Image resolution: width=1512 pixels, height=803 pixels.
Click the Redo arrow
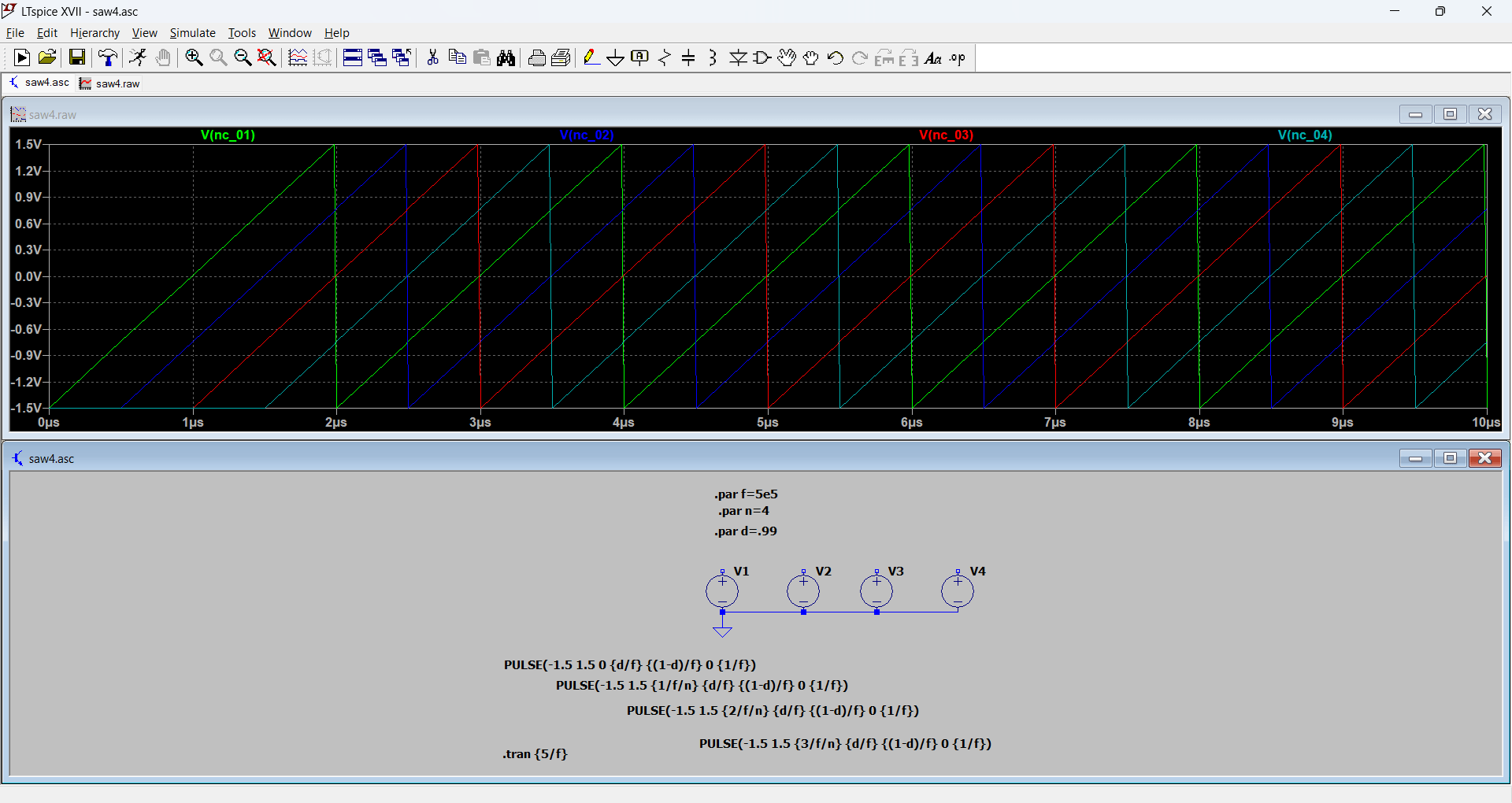860,57
